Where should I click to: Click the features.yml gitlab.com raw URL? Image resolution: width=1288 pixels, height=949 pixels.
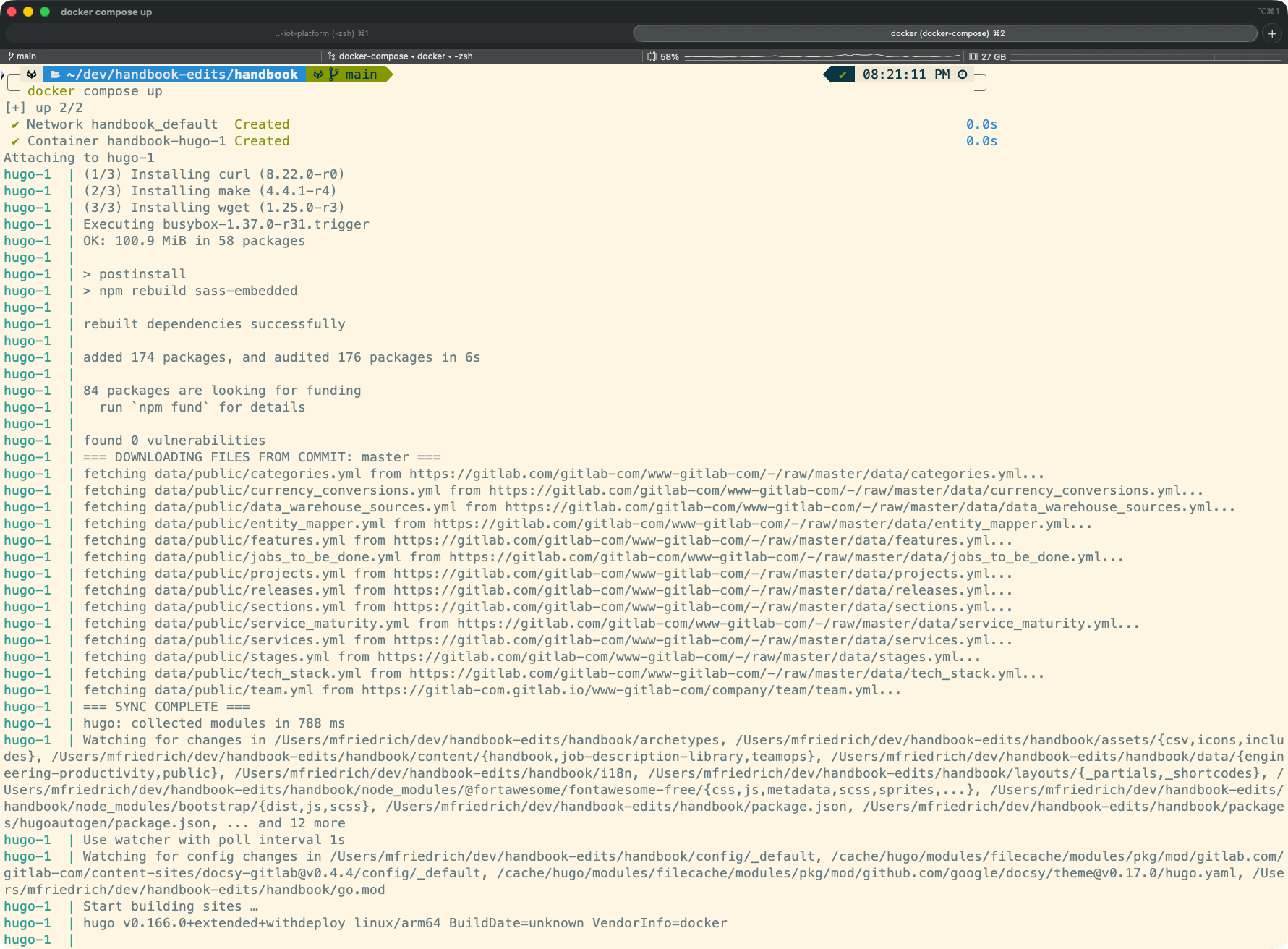703,540
